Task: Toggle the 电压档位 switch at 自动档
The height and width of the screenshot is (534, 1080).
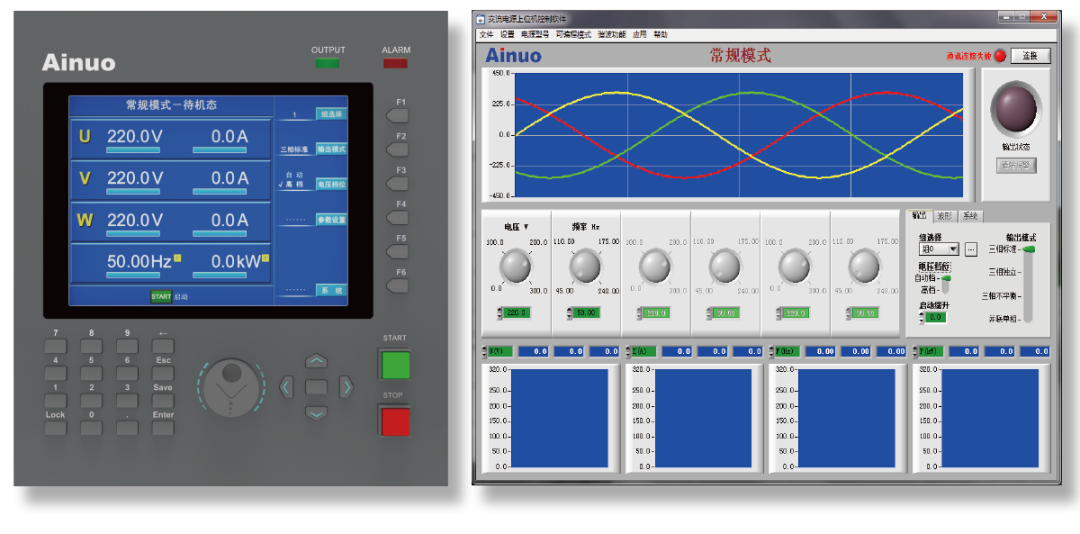Action: [x=946, y=278]
